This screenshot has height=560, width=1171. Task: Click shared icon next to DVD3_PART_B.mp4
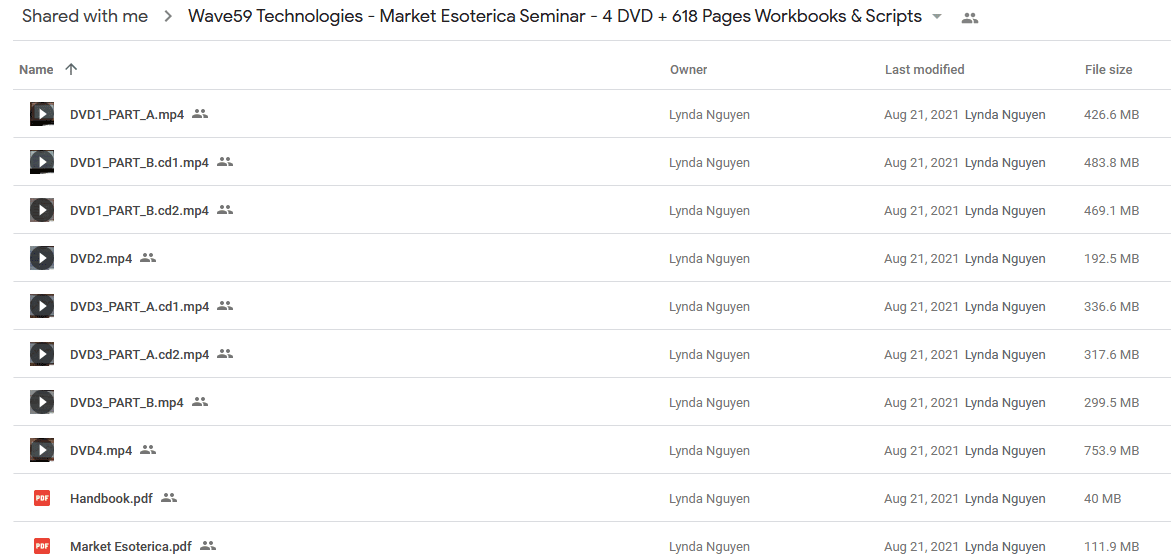click(199, 402)
